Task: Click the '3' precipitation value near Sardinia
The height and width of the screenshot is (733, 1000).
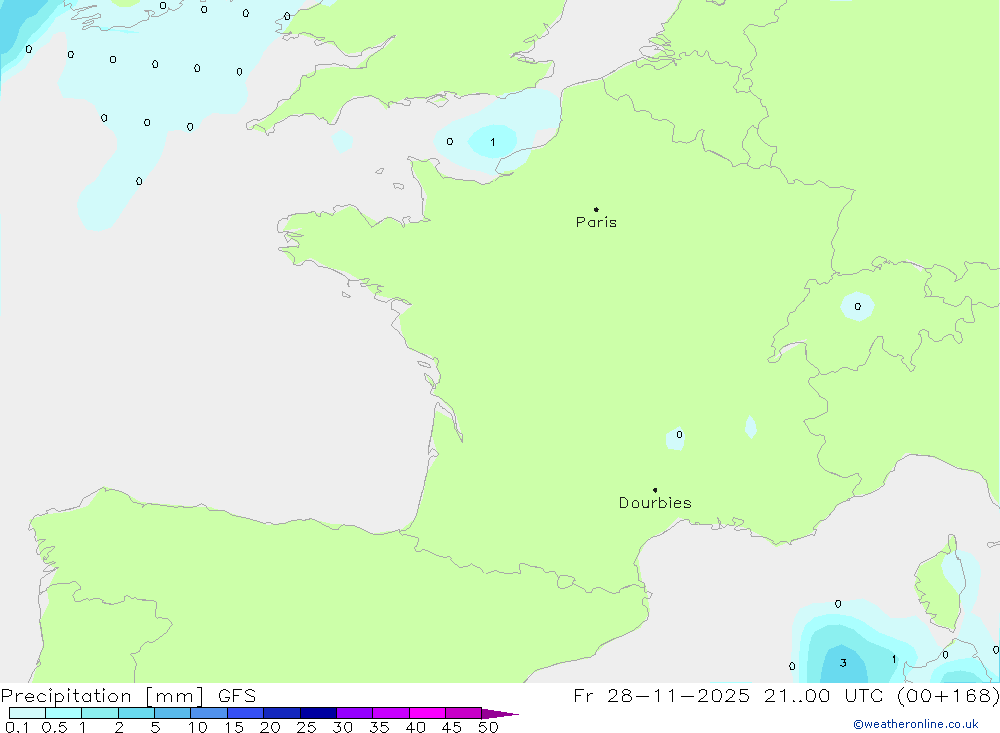Action: 843,663
